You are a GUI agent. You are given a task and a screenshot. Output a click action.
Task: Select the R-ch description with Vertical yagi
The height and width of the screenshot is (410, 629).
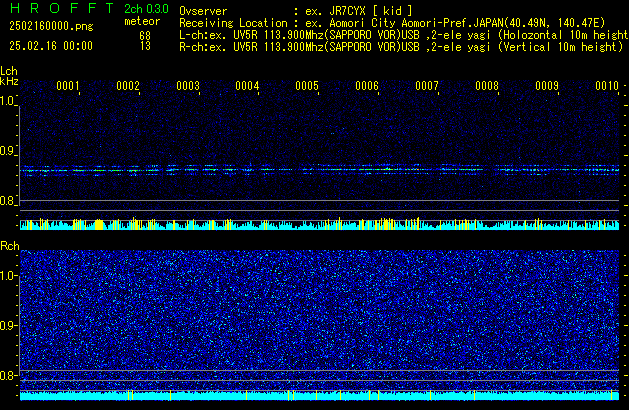pos(401,47)
